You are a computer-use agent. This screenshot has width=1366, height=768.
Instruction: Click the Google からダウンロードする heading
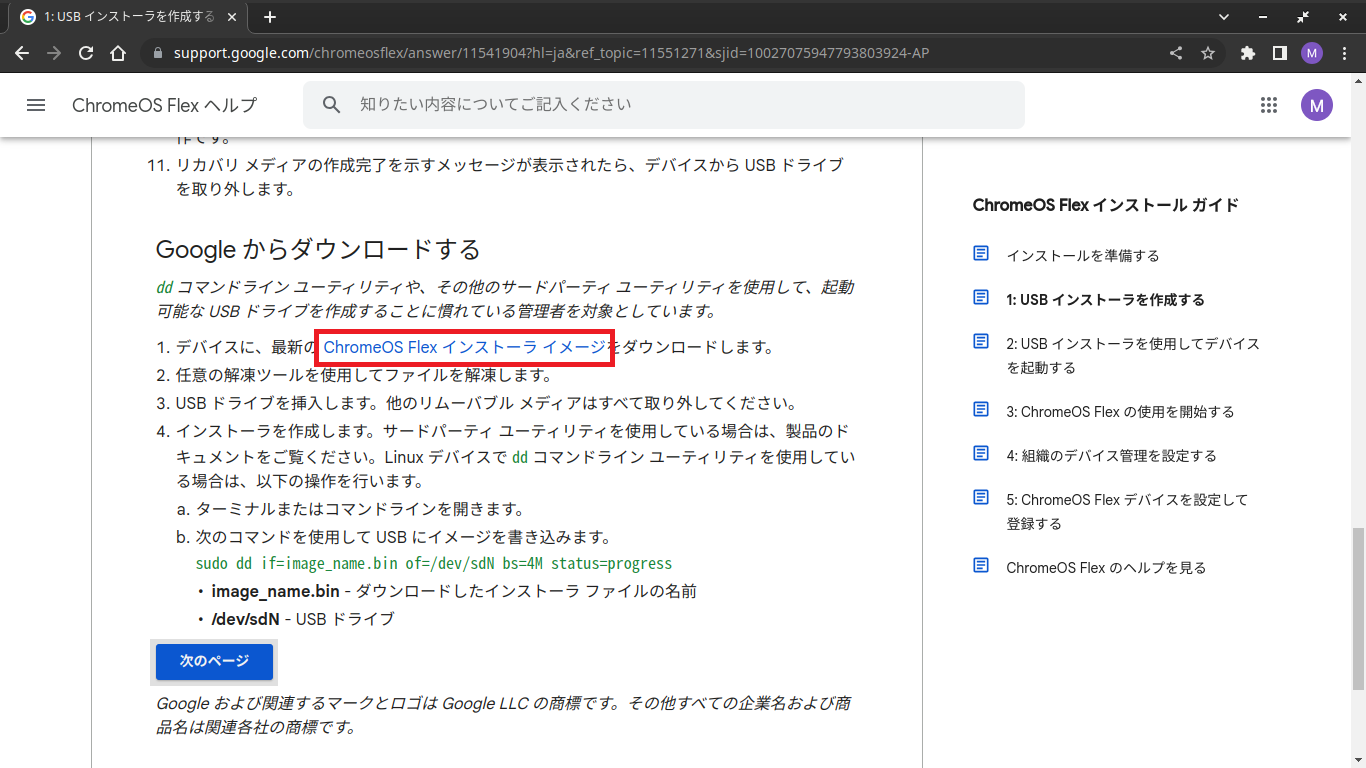(318, 249)
